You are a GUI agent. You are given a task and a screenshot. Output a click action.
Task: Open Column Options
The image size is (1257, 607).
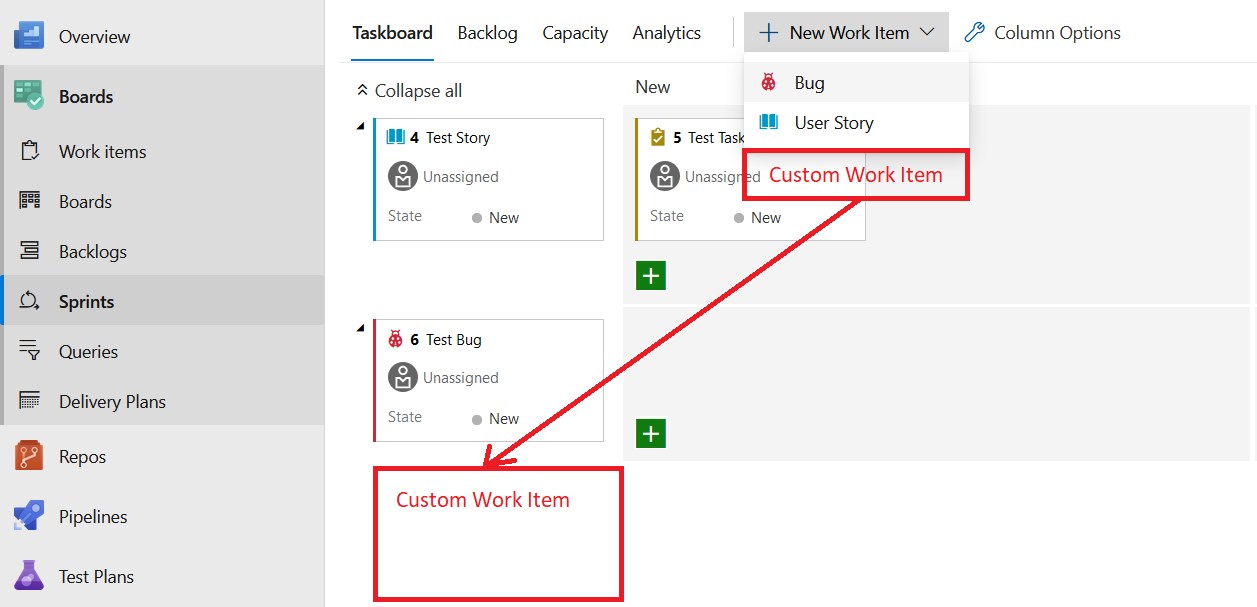(1043, 33)
